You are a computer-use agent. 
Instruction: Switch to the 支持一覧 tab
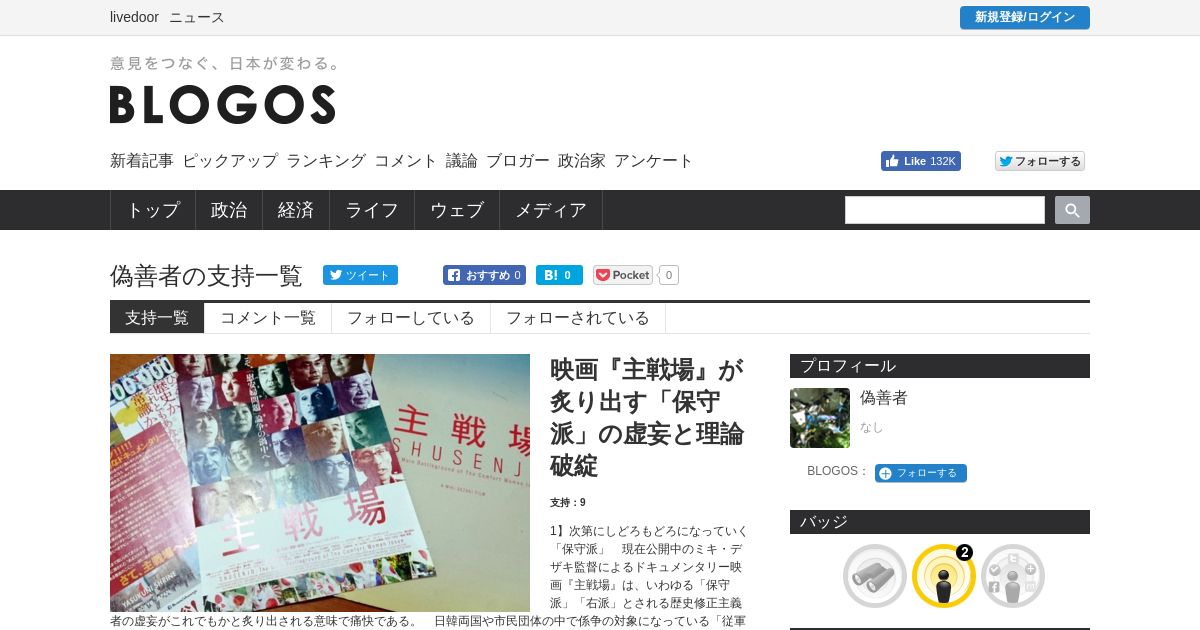(157, 318)
